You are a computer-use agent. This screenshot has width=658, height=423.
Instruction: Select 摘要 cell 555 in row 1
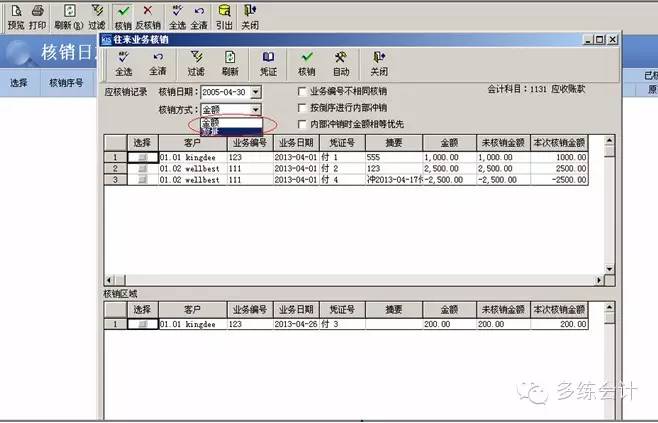tap(394, 157)
